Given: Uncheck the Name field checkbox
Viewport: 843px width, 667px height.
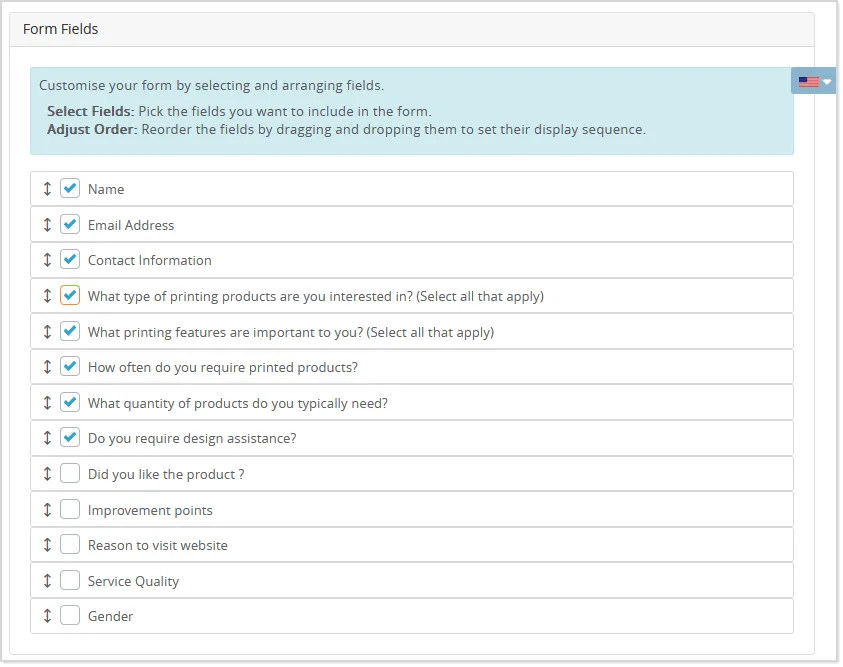Looking at the screenshot, I should 70,188.
